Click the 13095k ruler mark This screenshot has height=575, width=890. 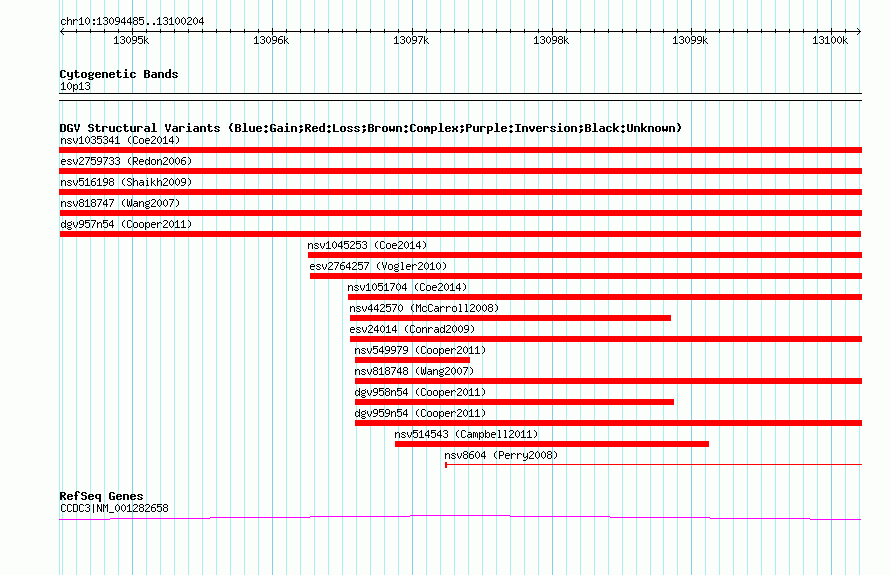tap(131, 40)
